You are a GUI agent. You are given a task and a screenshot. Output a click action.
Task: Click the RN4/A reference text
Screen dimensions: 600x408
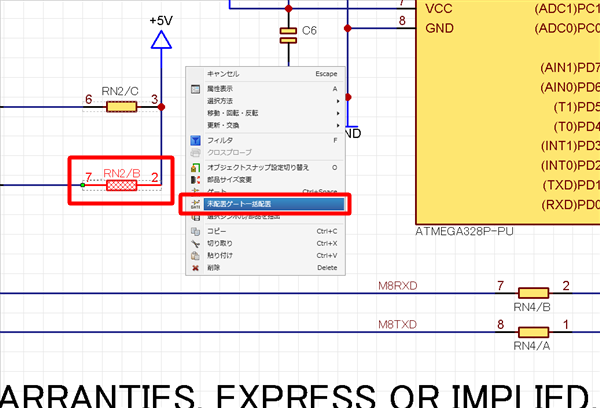[532, 346]
